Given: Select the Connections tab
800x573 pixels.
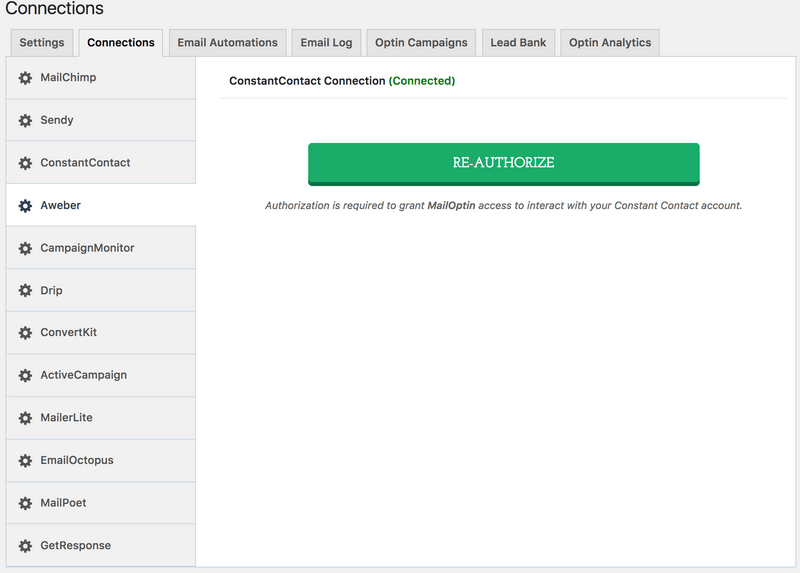Looking at the screenshot, I should click(x=121, y=43).
